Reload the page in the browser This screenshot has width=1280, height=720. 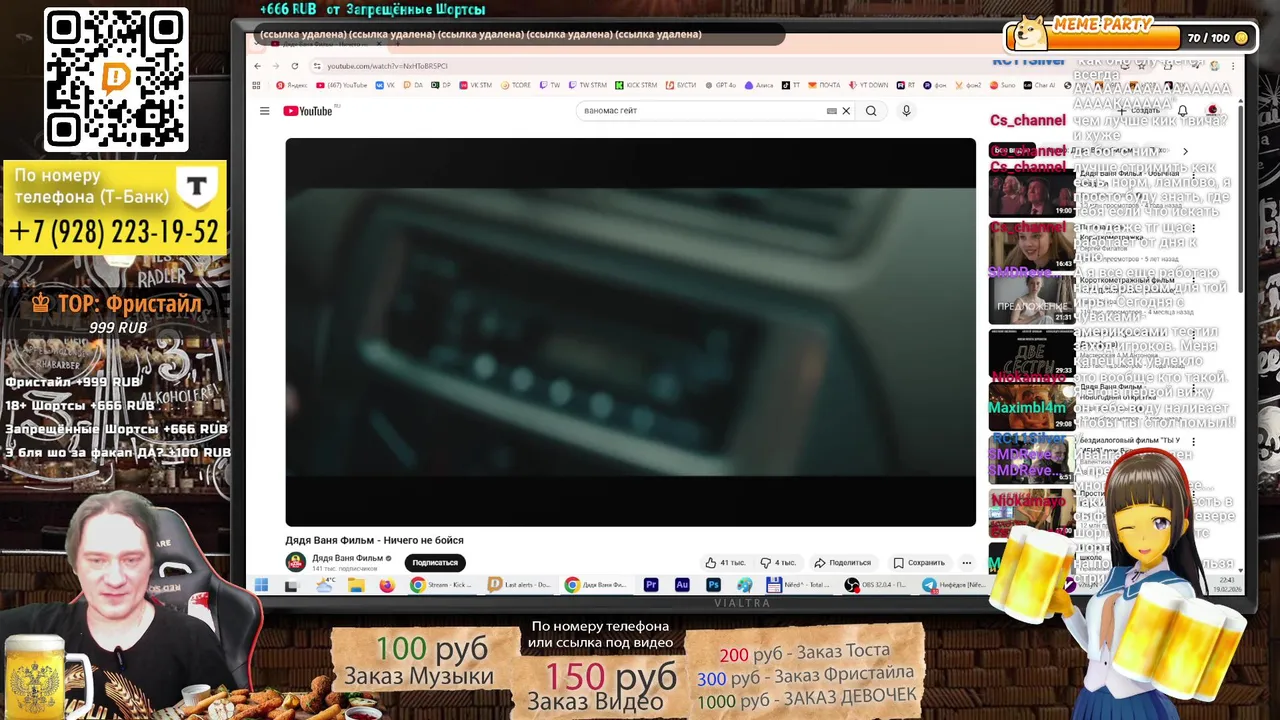click(x=295, y=66)
